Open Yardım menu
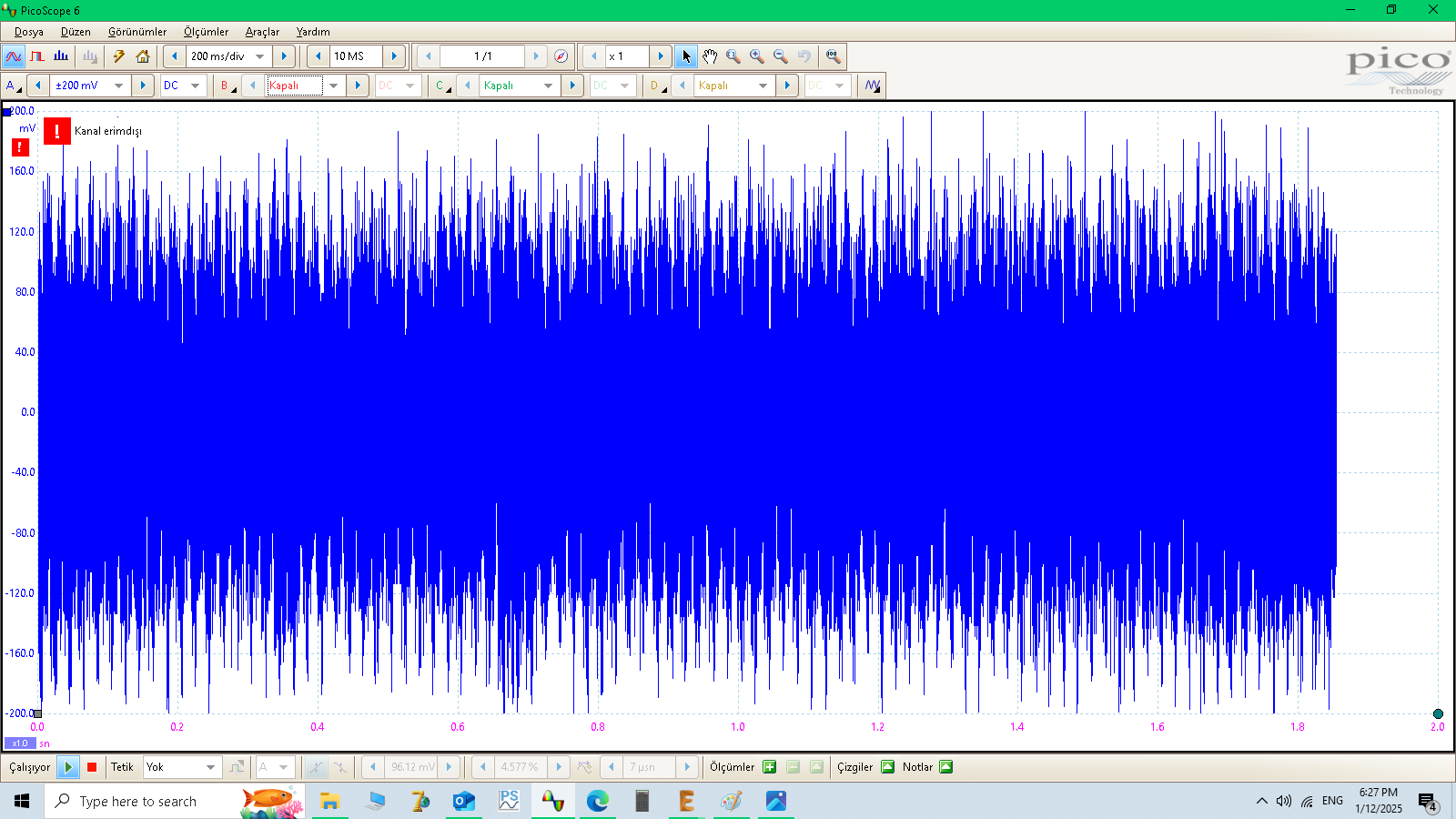 [313, 32]
